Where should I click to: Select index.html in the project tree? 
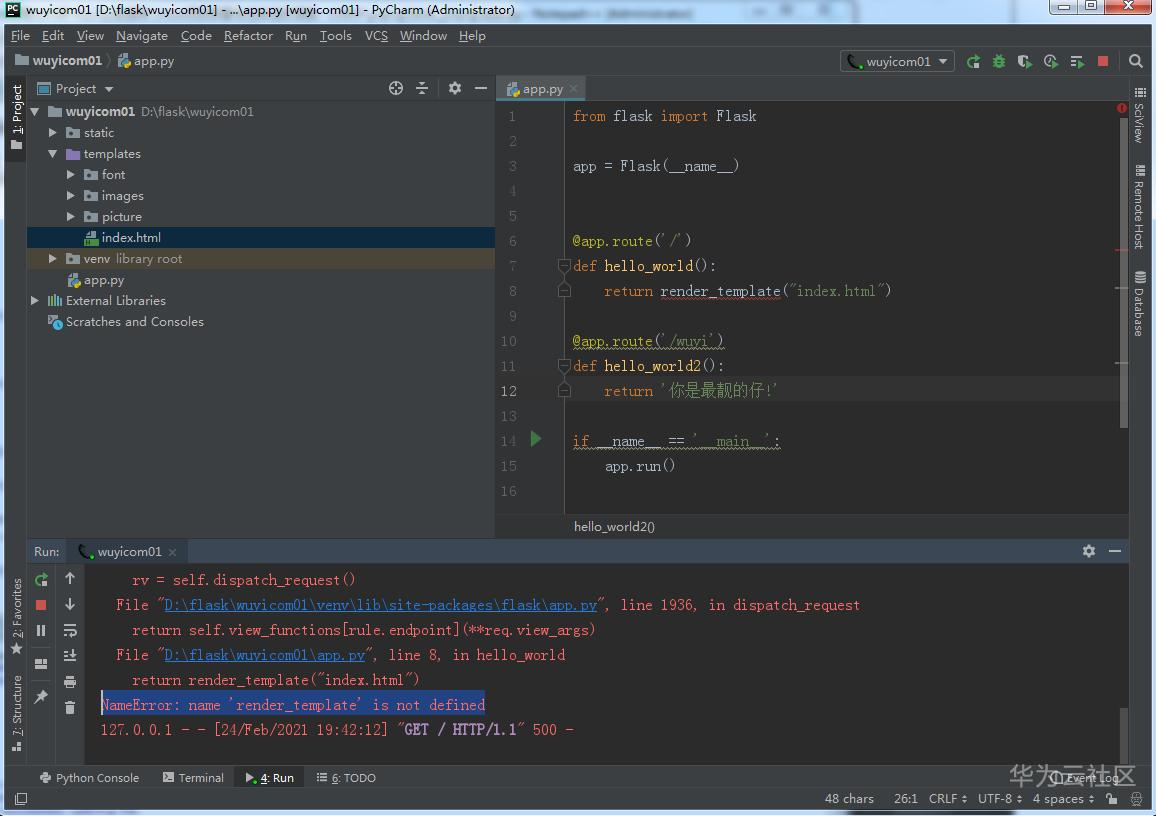(x=130, y=238)
